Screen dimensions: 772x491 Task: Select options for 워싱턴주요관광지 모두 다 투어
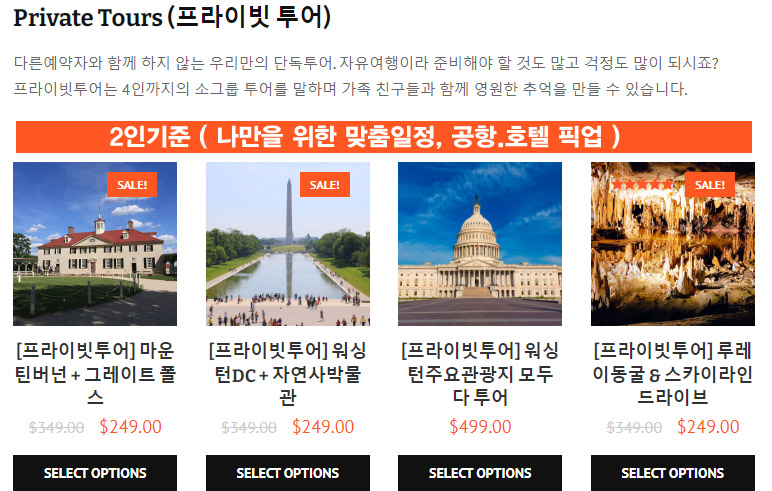click(x=480, y=473)
